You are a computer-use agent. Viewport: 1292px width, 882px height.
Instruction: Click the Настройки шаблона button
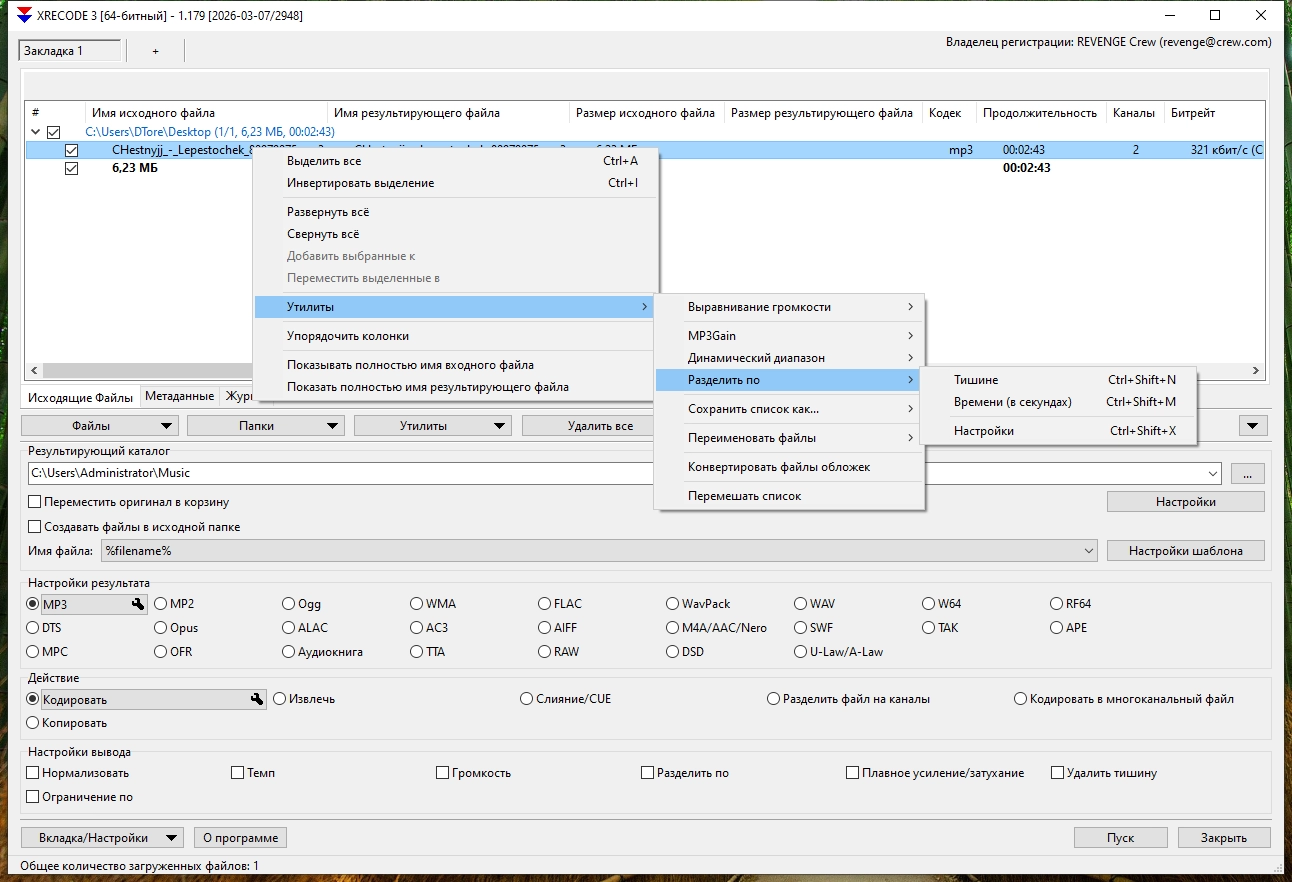pos(1186,551)
